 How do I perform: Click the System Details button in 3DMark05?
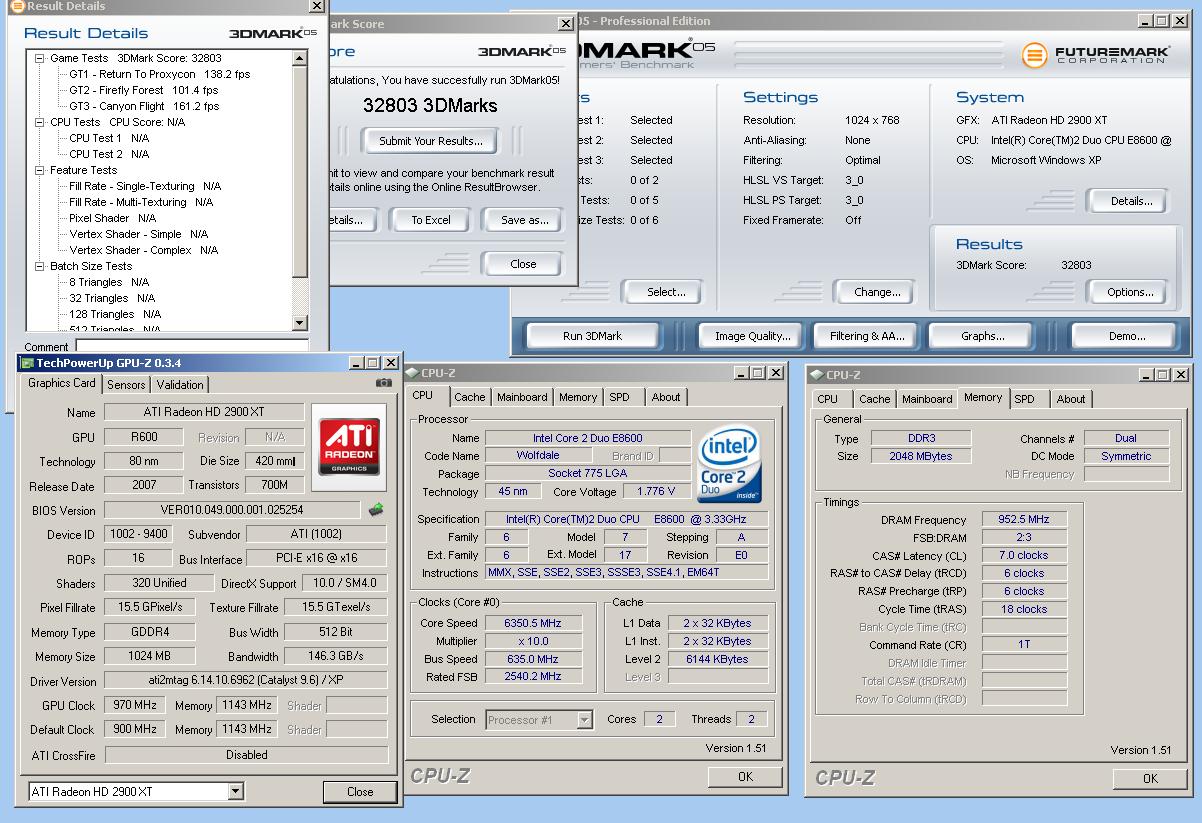[1131, 201]
